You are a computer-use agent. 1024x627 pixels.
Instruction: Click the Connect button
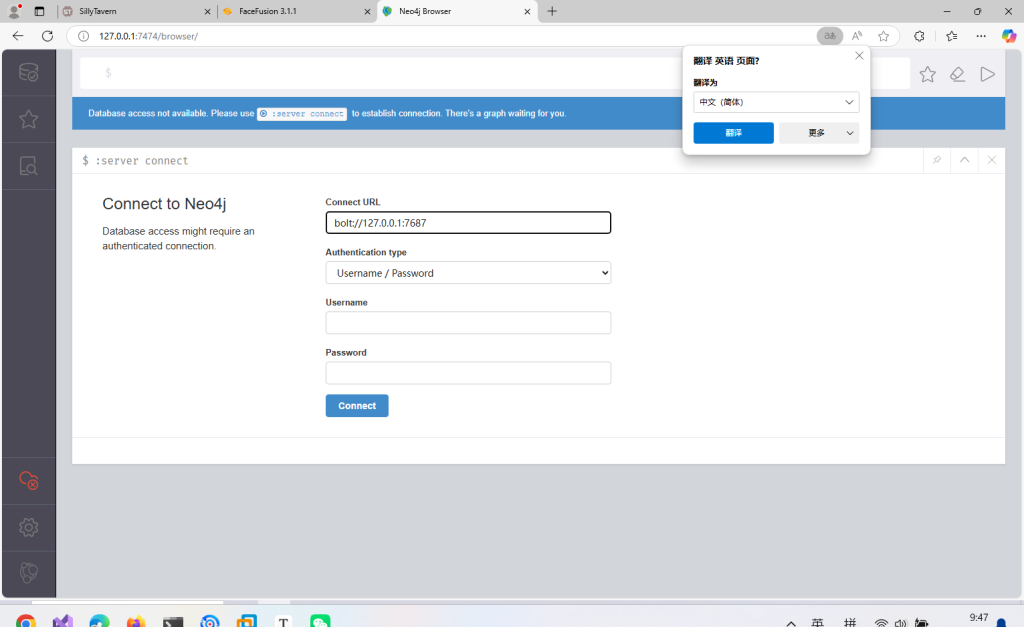point(357,406)
